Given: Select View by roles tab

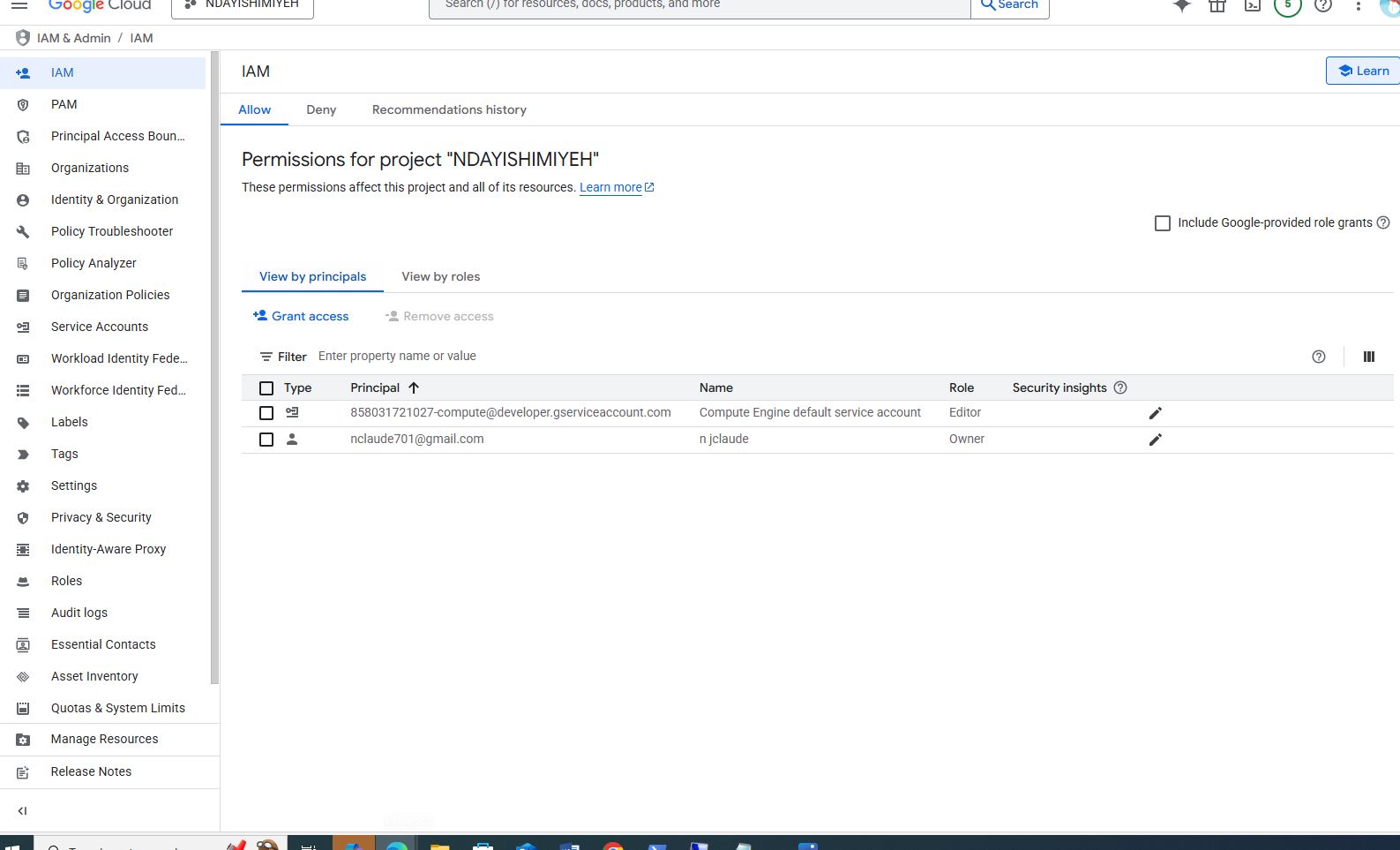Looking at the screenshot, I should click(440, 276).
